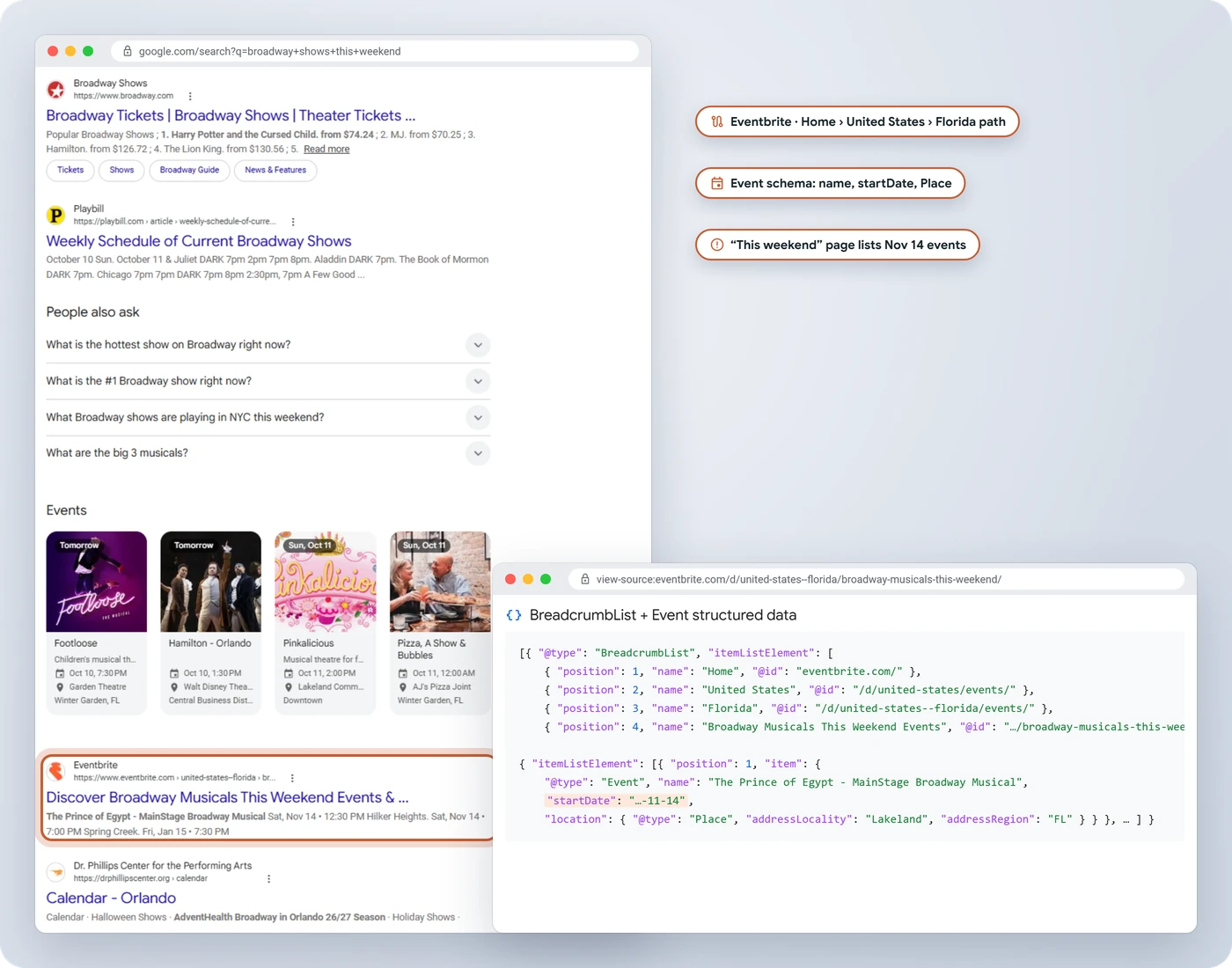Click the lock icon in Google address bar
Screen dimensions: 1232x968
pos(128,51)
